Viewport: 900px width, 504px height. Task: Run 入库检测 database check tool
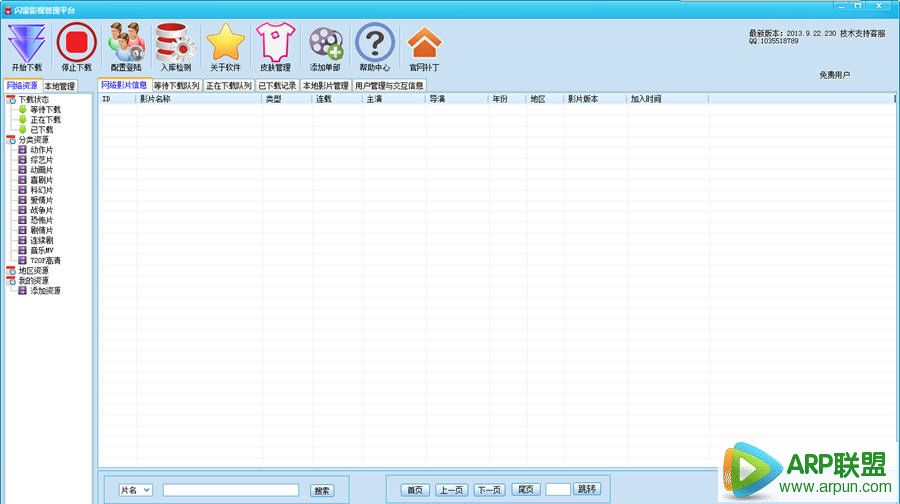176,44
